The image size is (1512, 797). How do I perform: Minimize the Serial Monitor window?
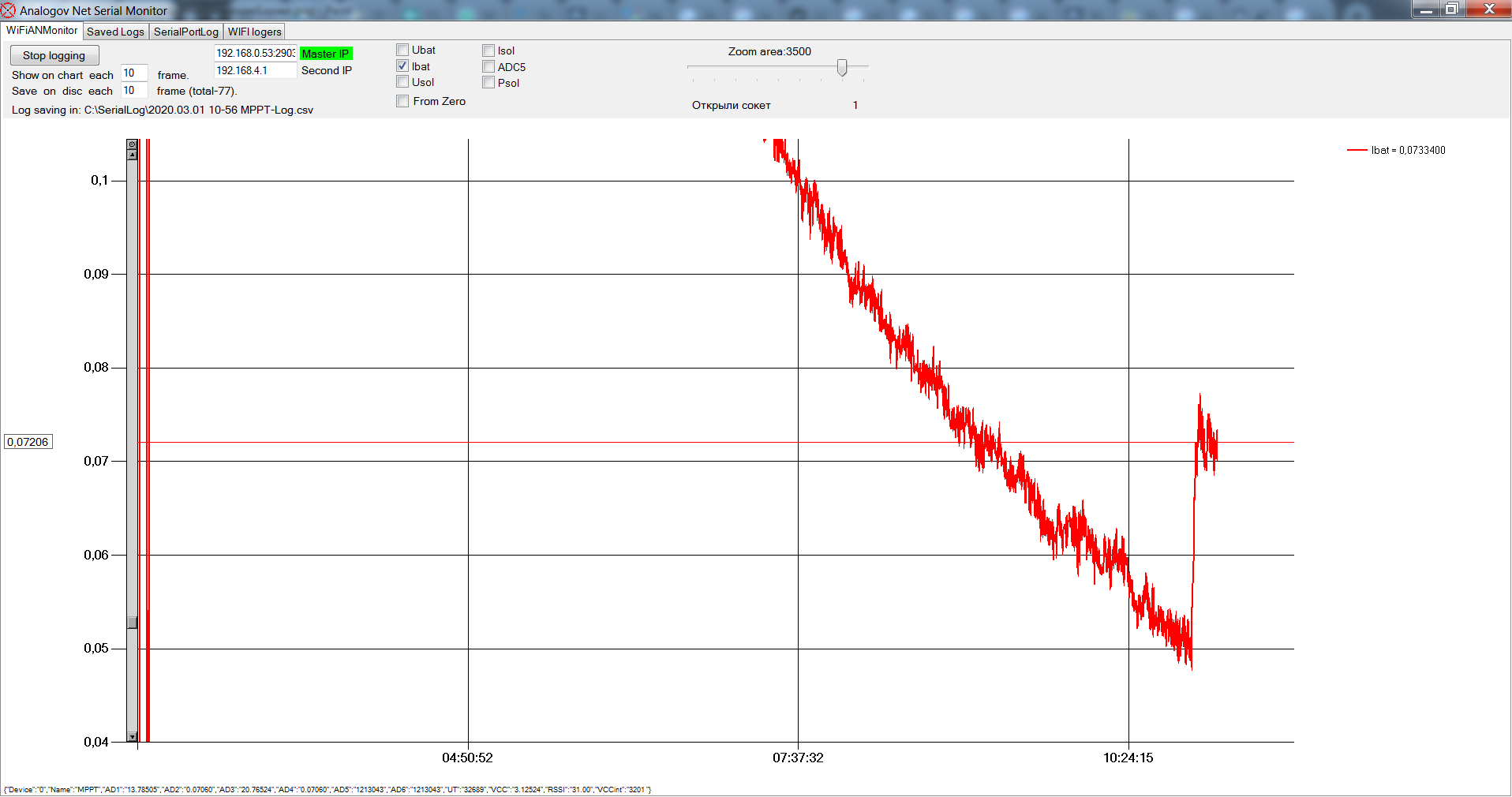tap(1425, 9)
